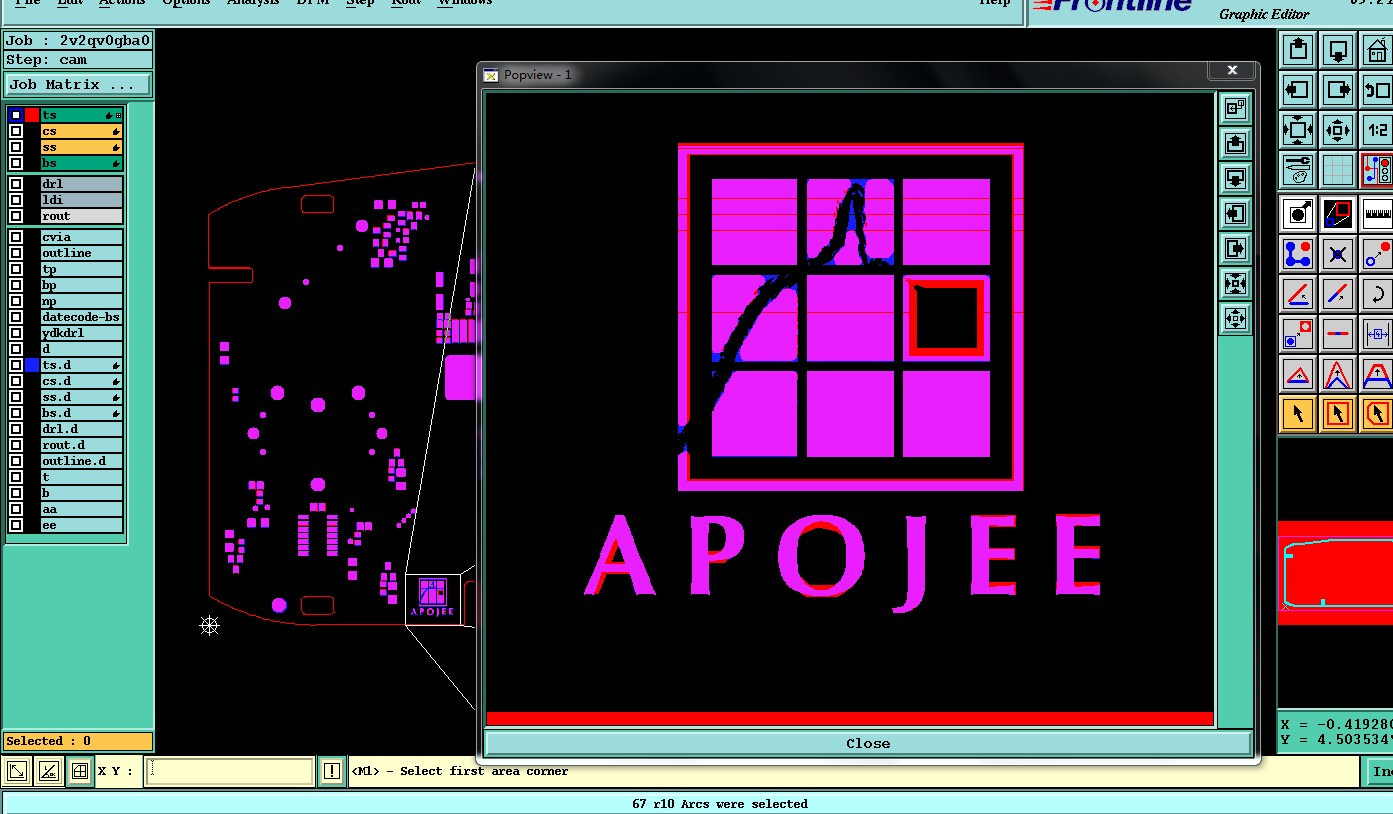The width and height of the screenshot is (1393, 814).
Task: Select the ts layer name
Action: pos(81,115)
